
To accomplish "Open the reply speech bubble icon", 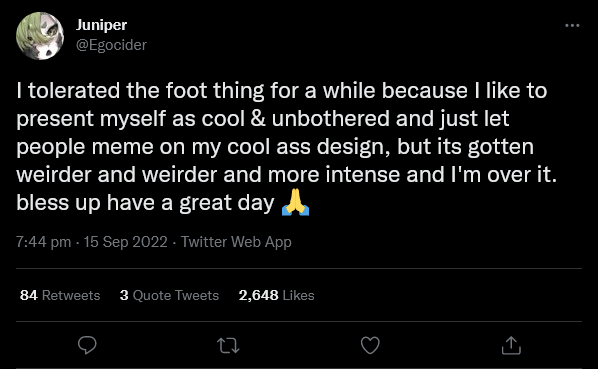I will 87,345.
